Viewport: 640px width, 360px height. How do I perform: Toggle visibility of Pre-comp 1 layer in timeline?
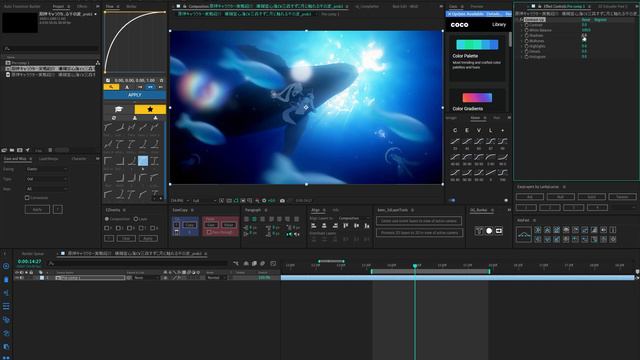click(17, 278)
